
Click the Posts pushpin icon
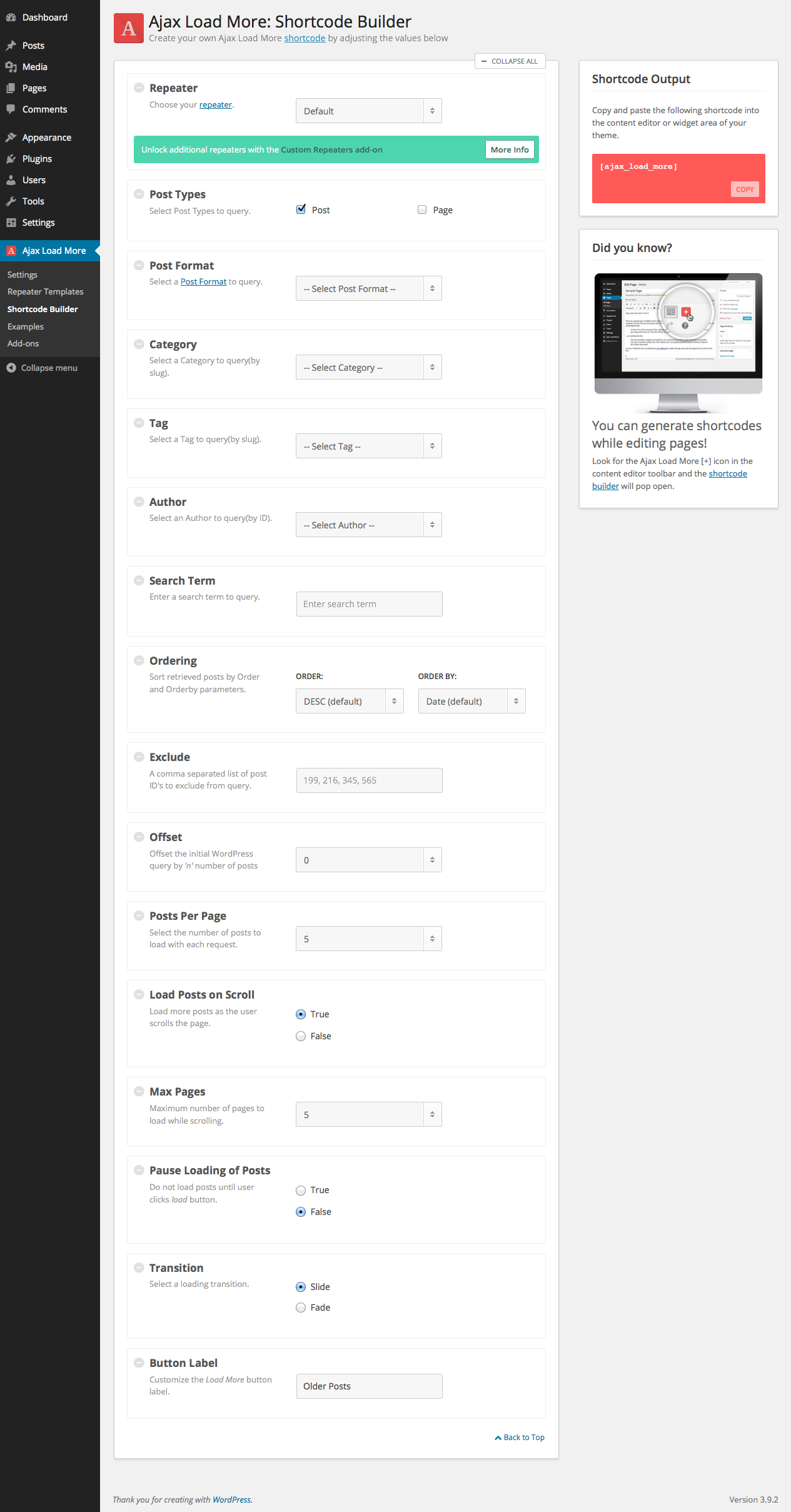point(11,46)
